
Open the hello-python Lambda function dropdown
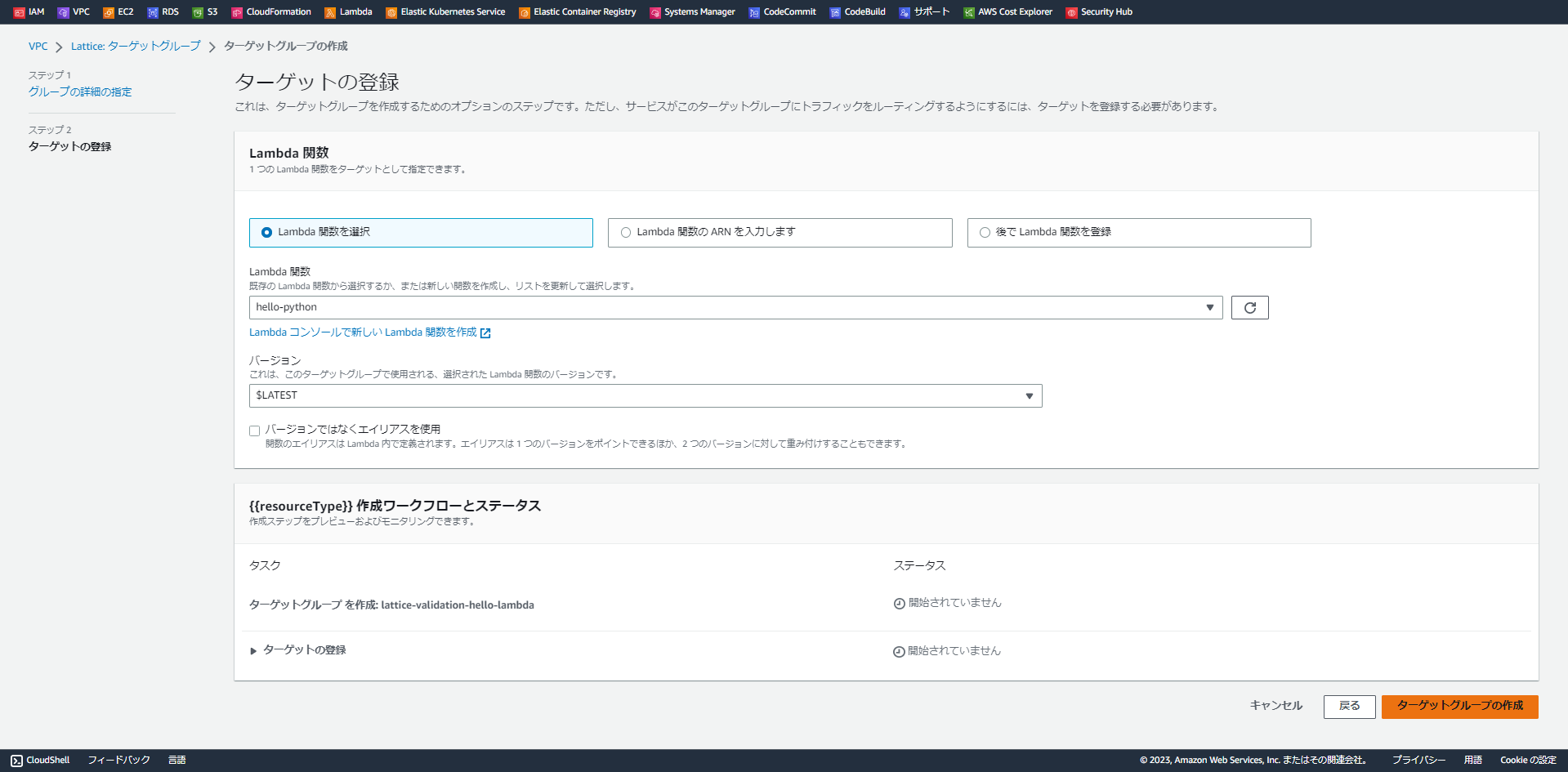[x=735, y=308]
